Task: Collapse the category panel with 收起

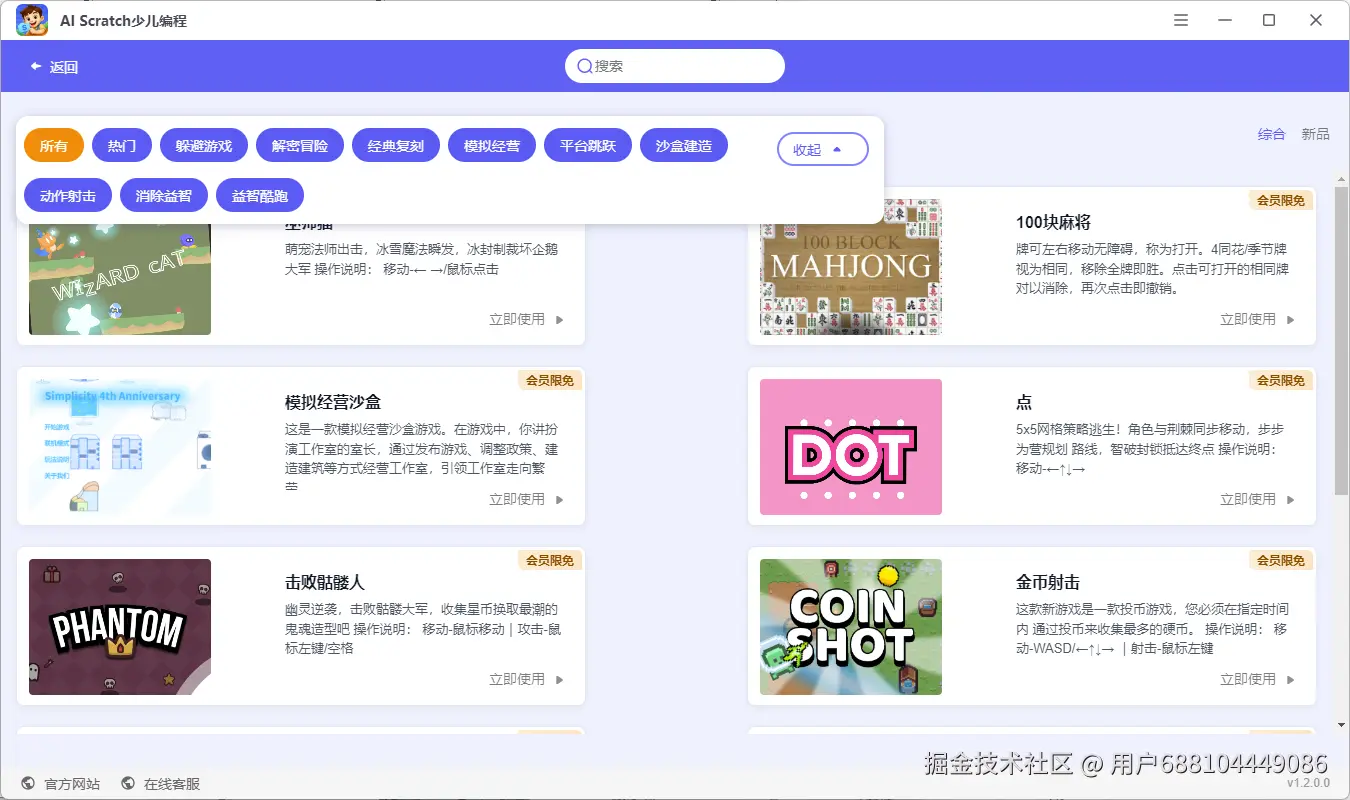Action: 823,149
